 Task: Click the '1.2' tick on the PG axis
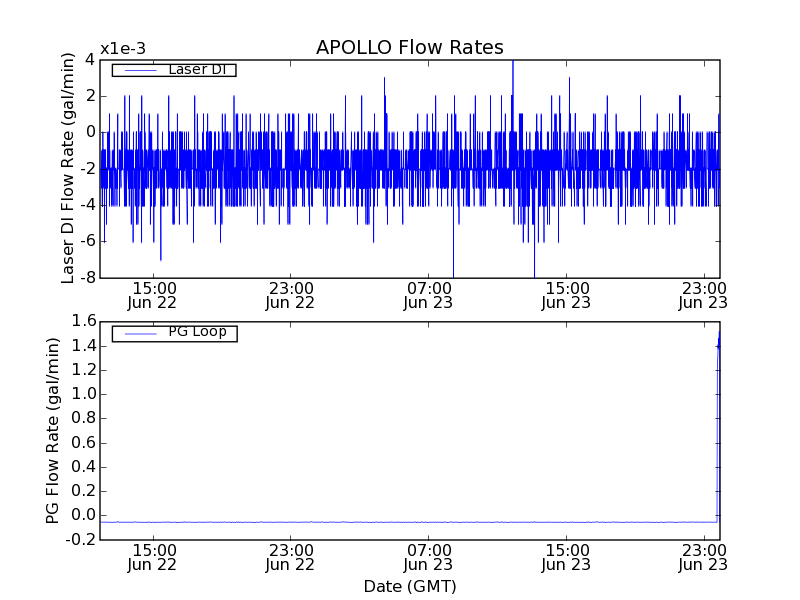point(83,370)
